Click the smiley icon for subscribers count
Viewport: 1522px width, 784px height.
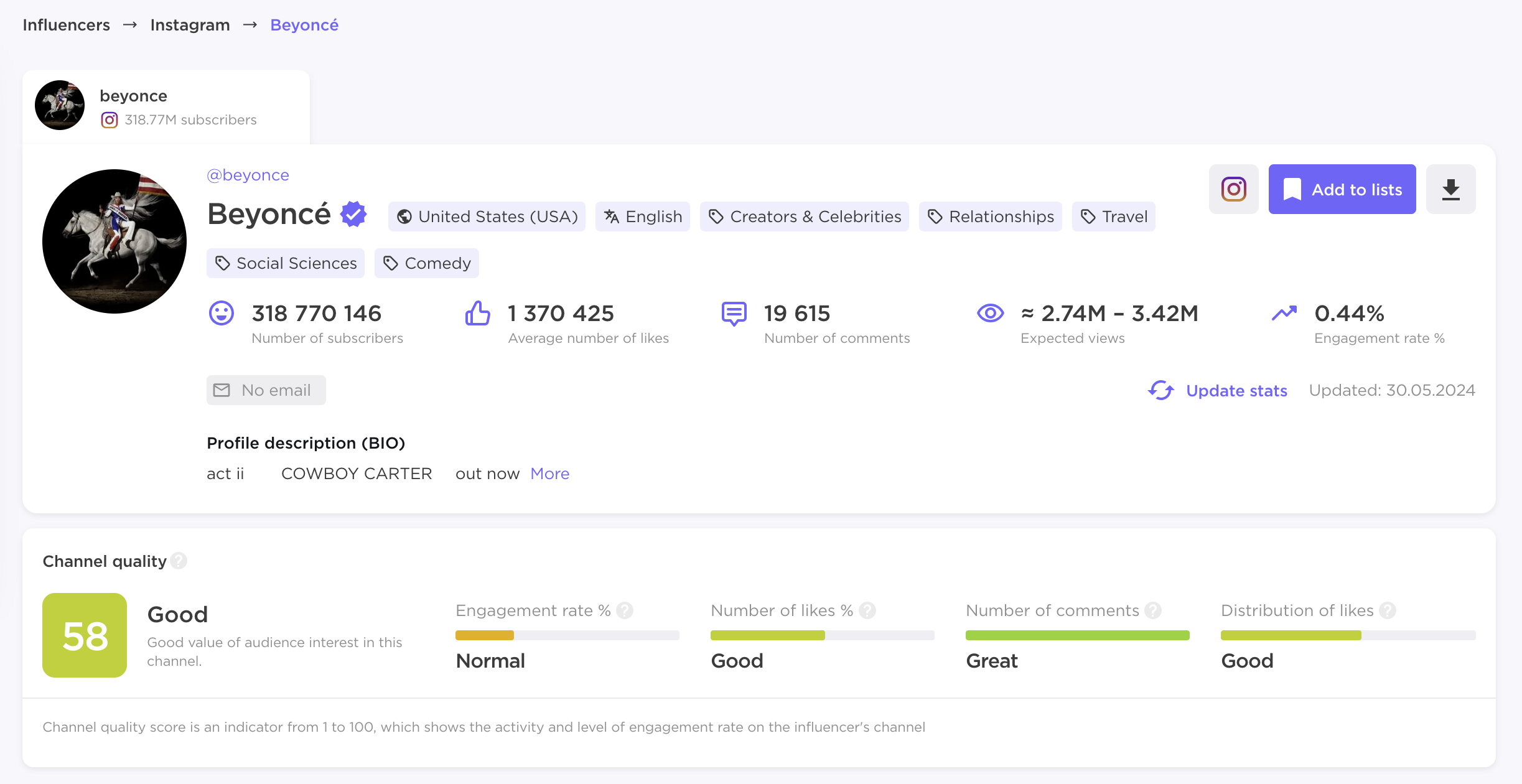(x=221, y=314)
